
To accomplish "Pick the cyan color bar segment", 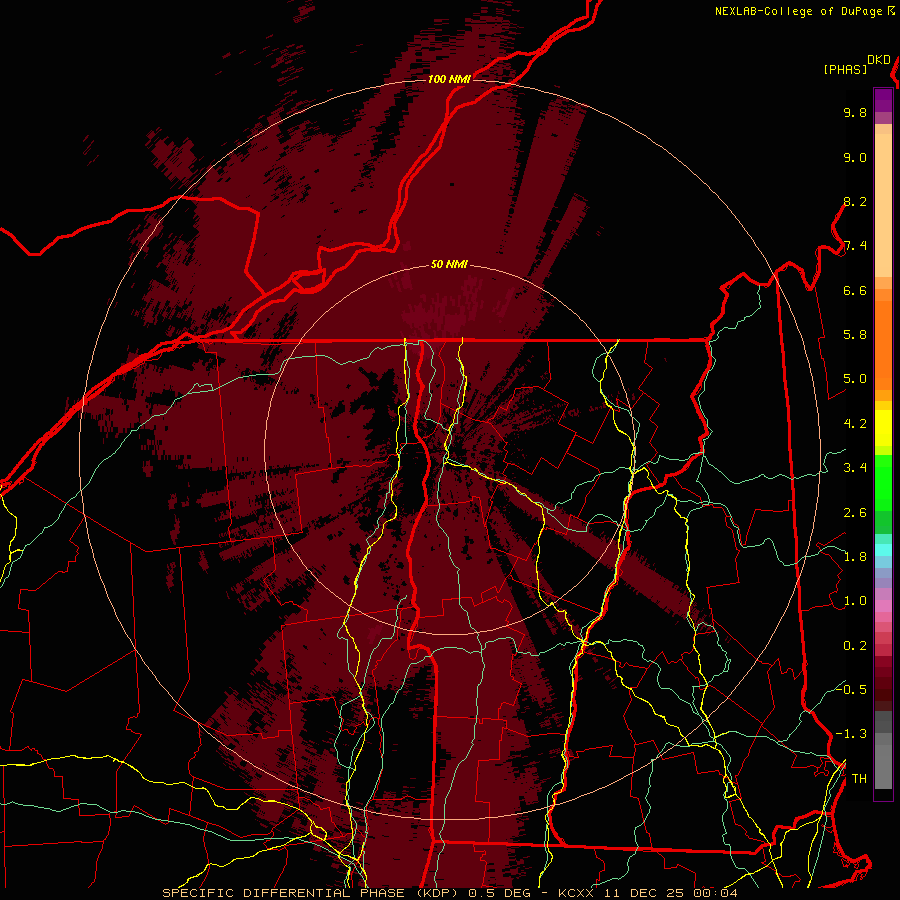I will (883, 550).
